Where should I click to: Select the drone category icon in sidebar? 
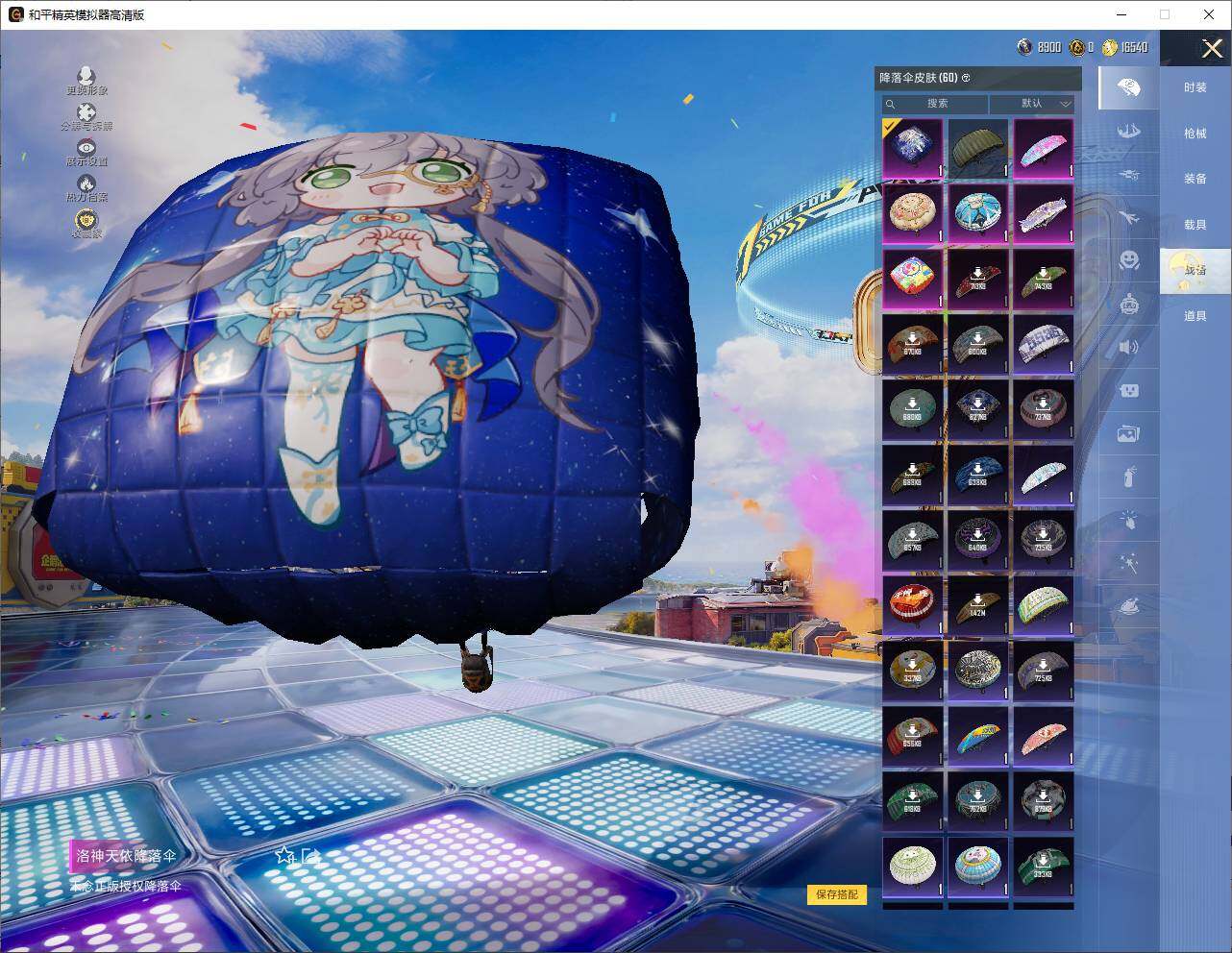(1129, 174)
